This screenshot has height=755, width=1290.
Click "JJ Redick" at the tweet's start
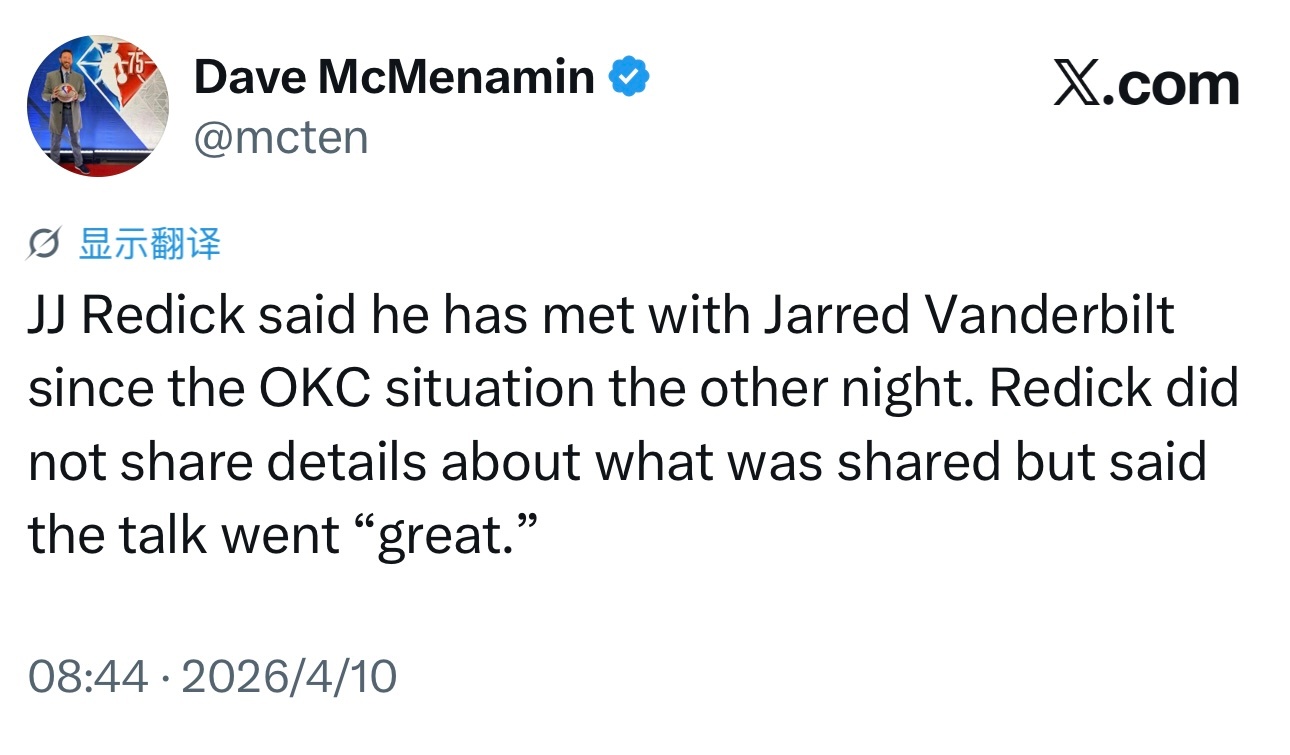[136, 317]
